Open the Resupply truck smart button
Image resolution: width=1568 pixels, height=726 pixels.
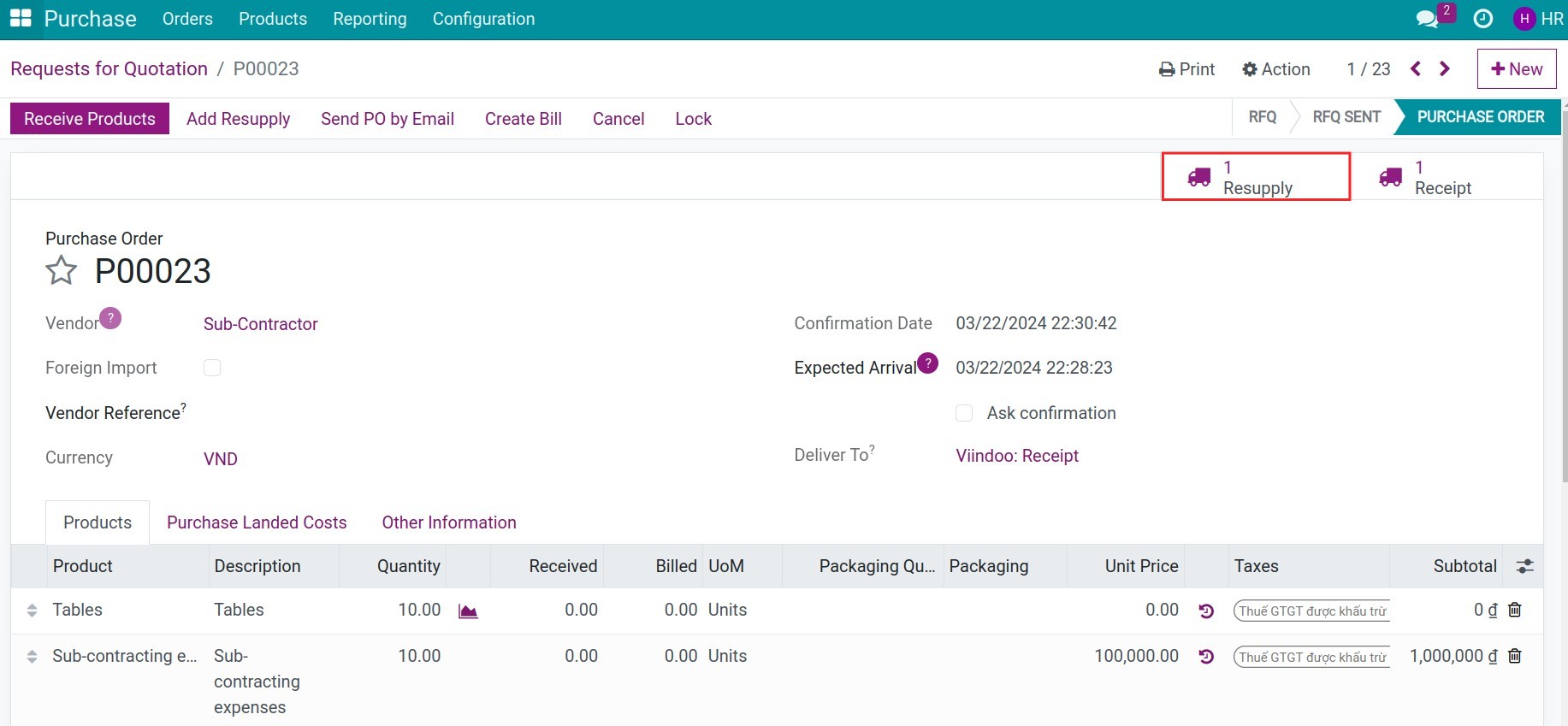pos(1256,177)
